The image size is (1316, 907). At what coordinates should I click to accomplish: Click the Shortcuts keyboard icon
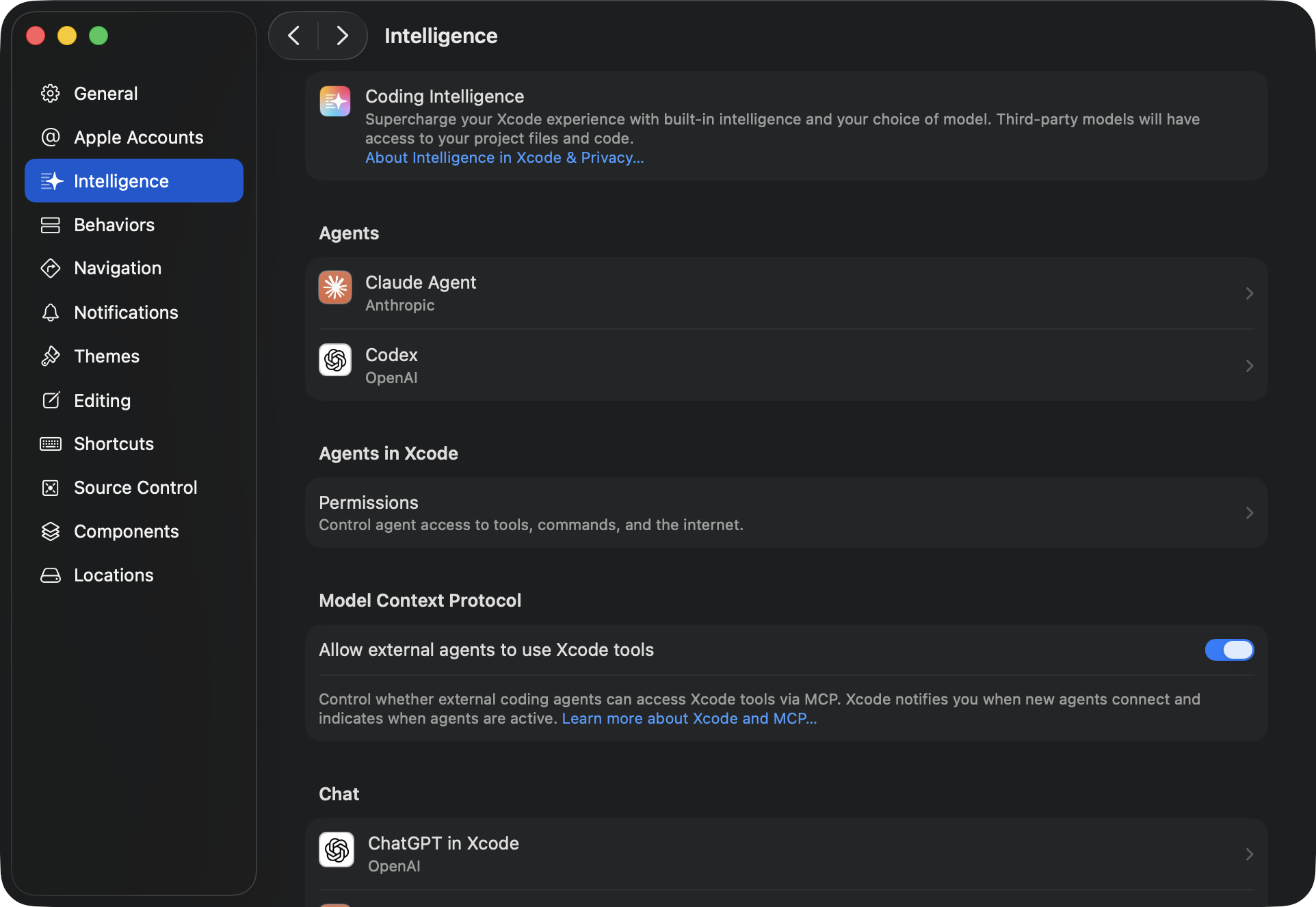point(51,444)
